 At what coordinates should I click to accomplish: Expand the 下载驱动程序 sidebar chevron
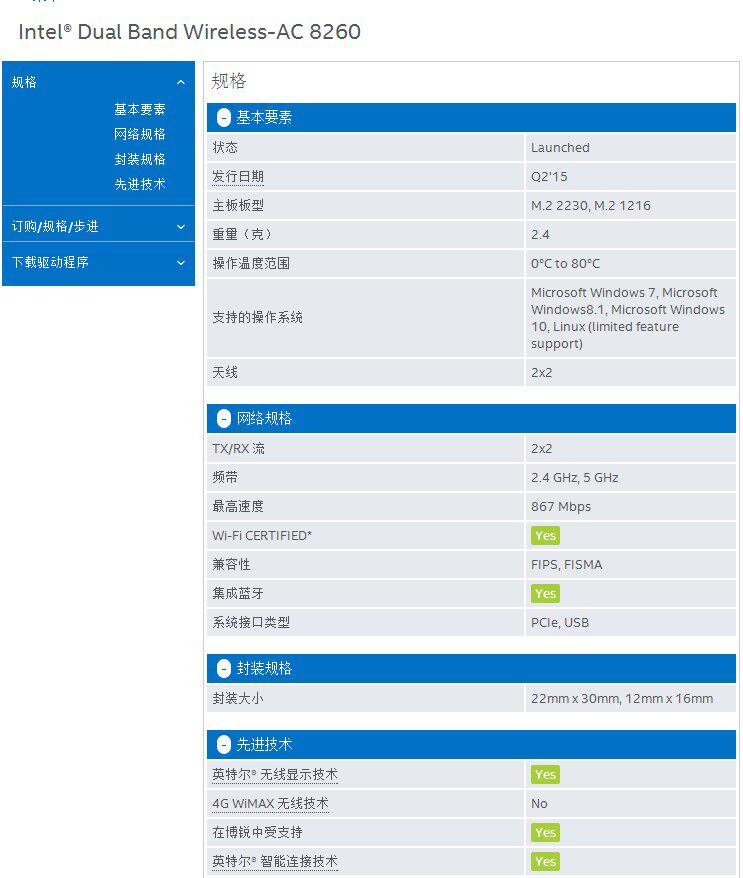[181, 263]
